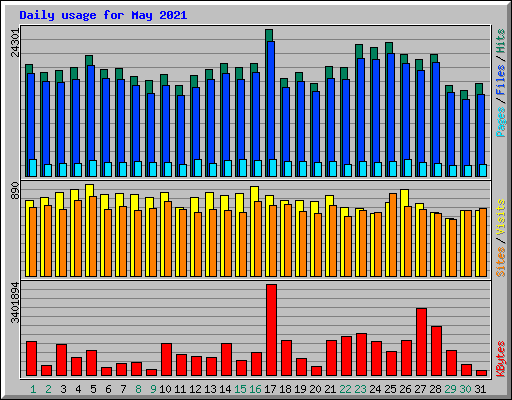Click the day label 27

pos(420,389)
